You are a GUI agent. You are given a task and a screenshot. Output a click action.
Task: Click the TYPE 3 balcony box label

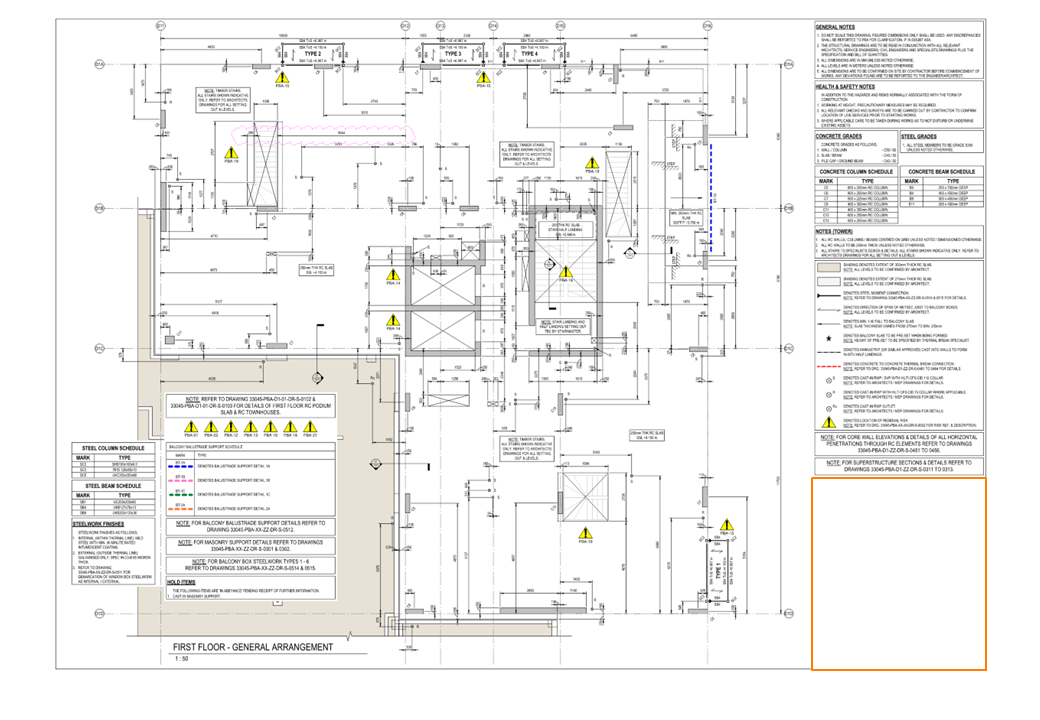click(453, 54)
